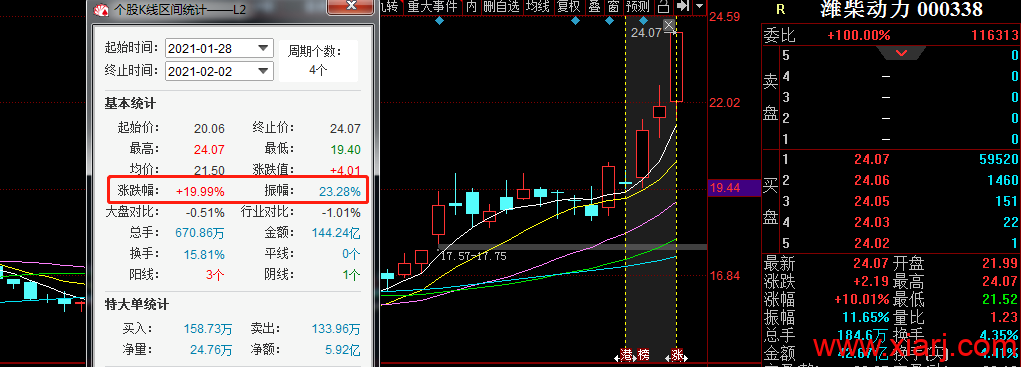Image resolution: width=1021 pixels, height=367 pixels.
Task: Click the print icon in chart toolbar
Action: tap(664, 7)
